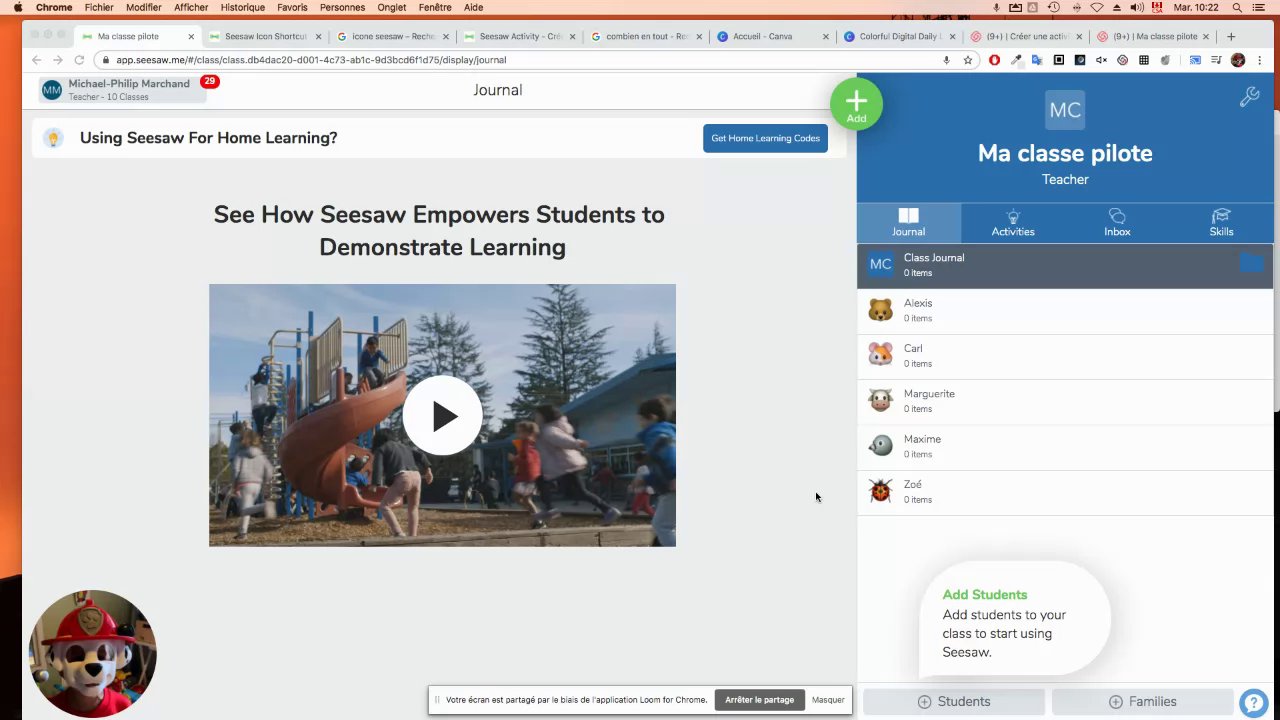Open class settings wrench icon
This screenshot has height=720, width=1280.
pos(1249,97)
